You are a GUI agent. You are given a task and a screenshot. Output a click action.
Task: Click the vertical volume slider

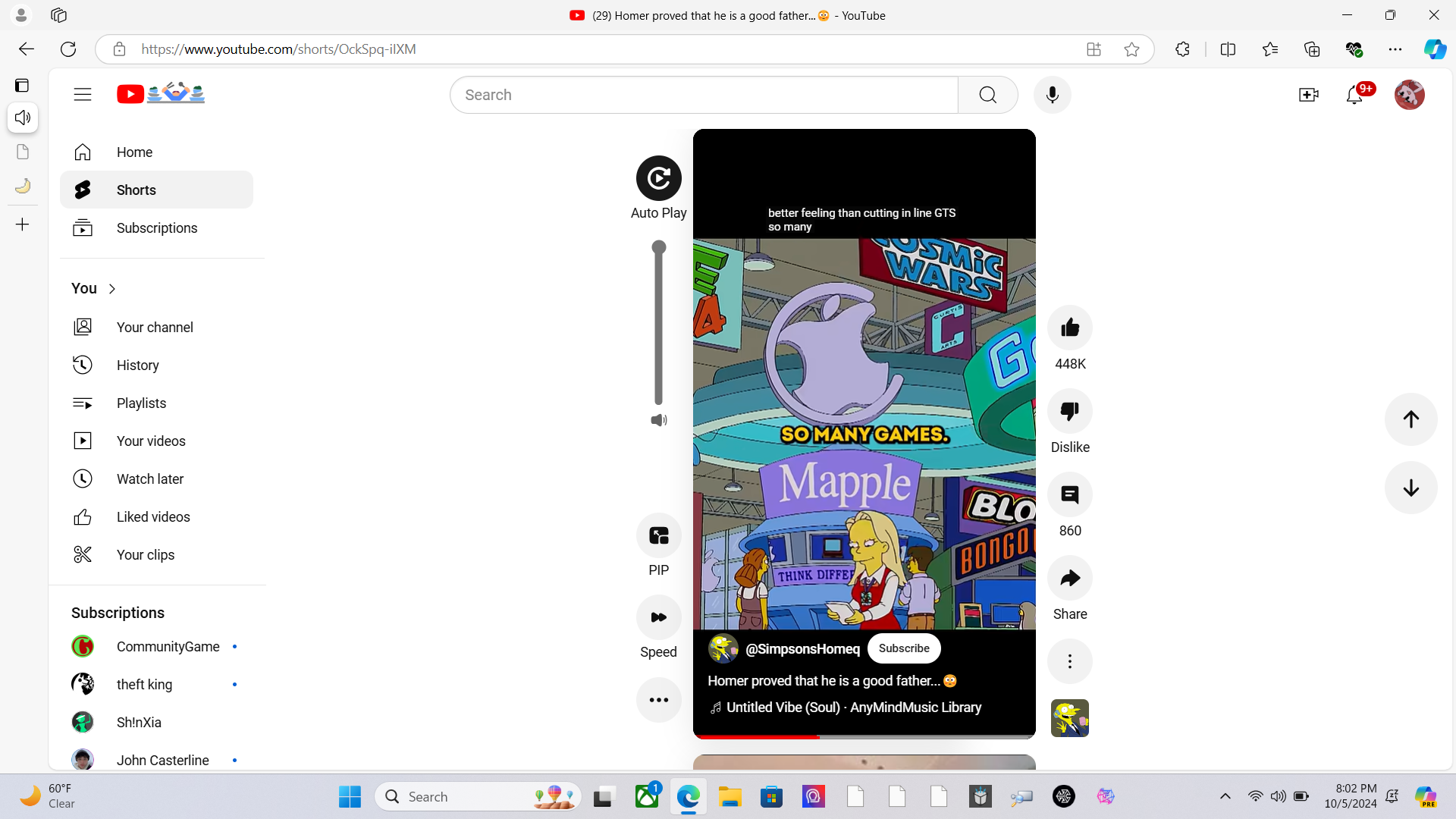coord(658,326)
